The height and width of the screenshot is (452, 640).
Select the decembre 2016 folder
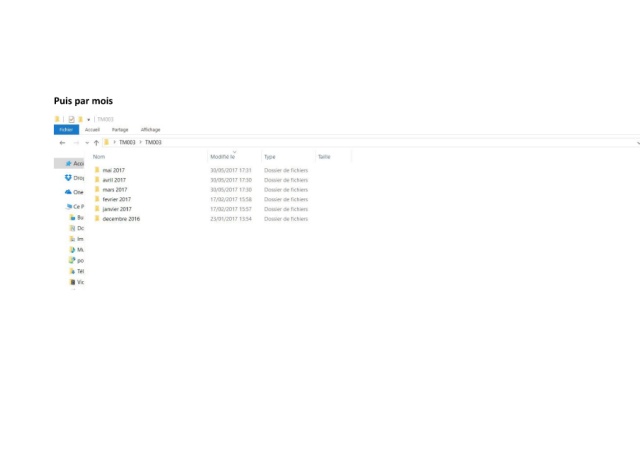pos(121,219)
